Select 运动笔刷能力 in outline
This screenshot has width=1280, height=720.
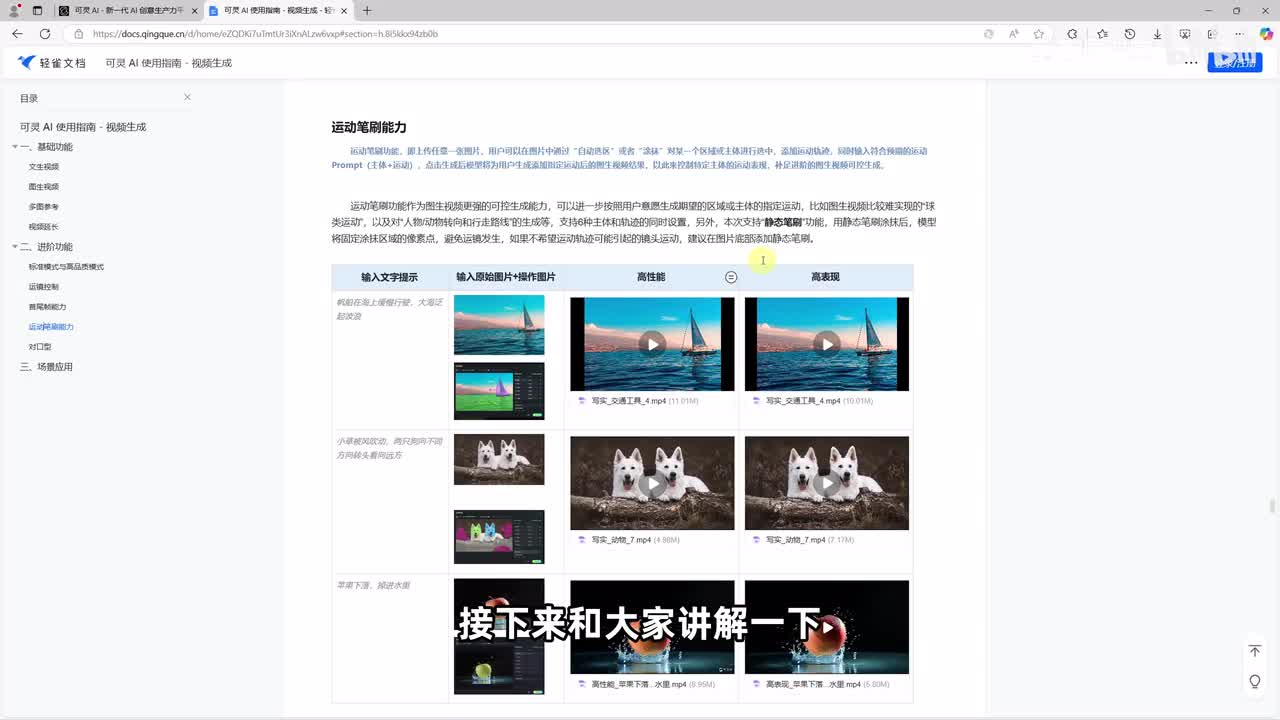click(51, 327)
